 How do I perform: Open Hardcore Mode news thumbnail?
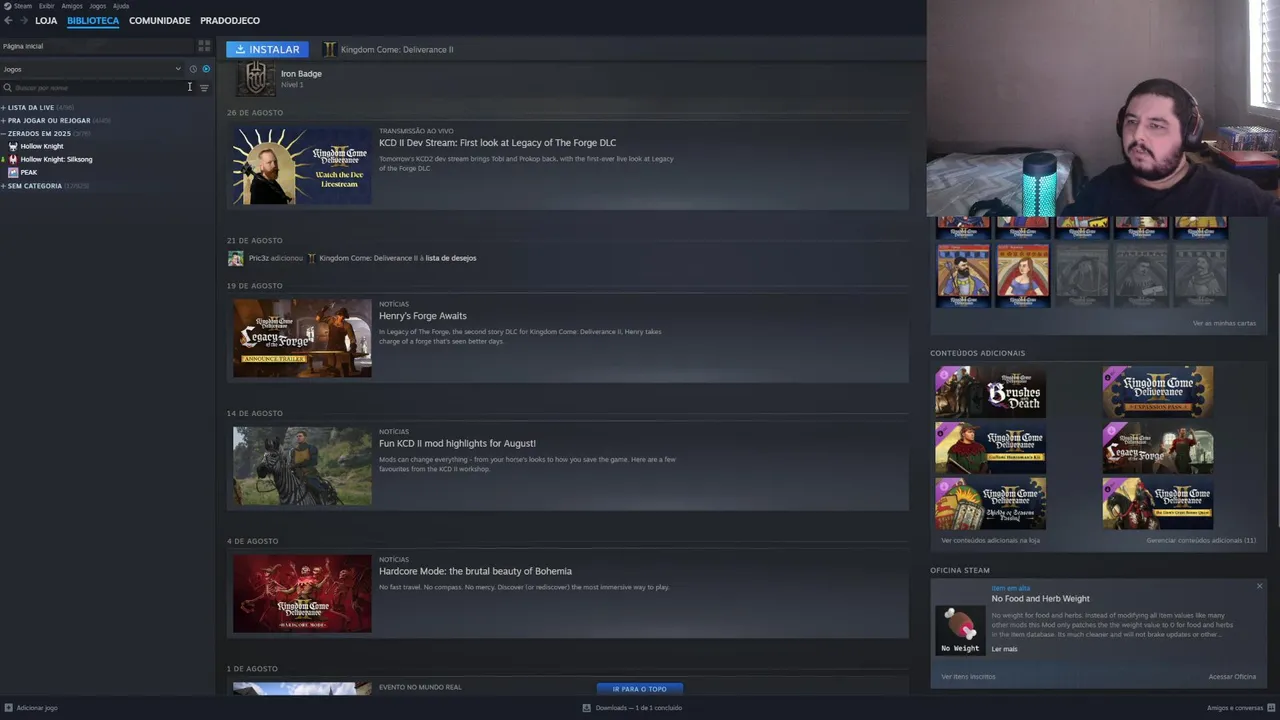click(x=302, y=594)
